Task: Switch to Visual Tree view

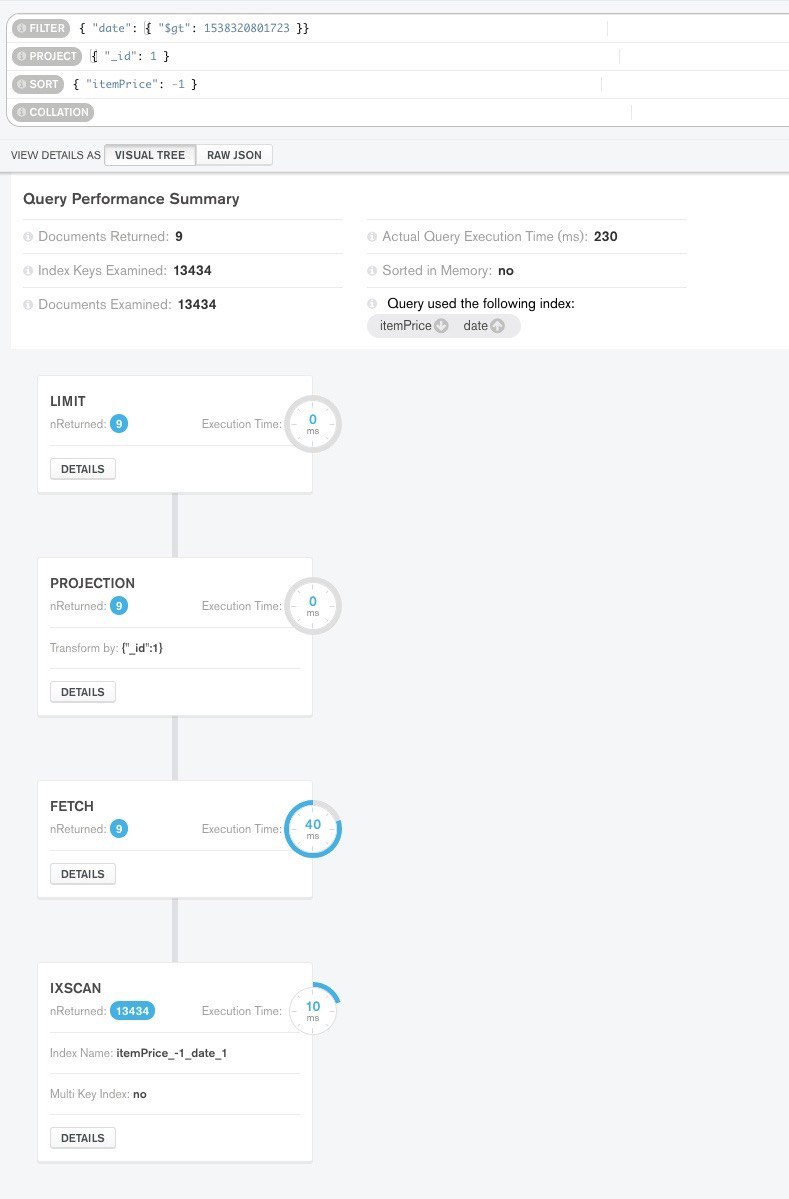Action: [149, 155]
